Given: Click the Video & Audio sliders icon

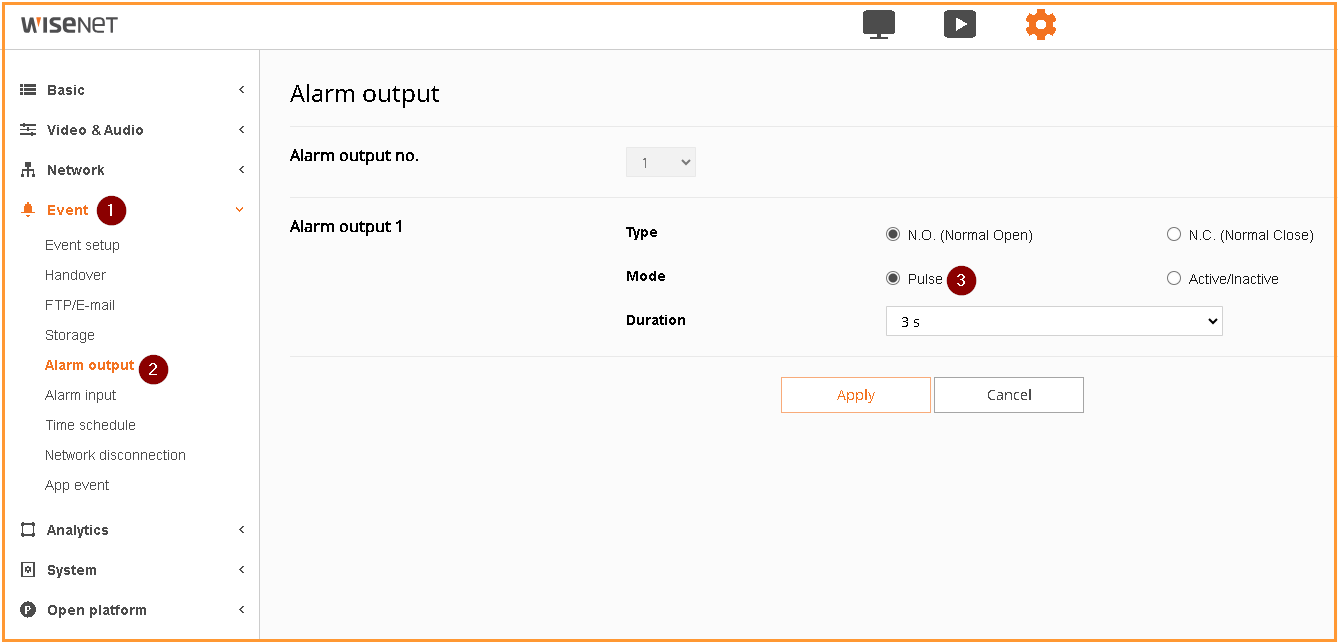Looking at the screenshot, I should pos(28,130).
